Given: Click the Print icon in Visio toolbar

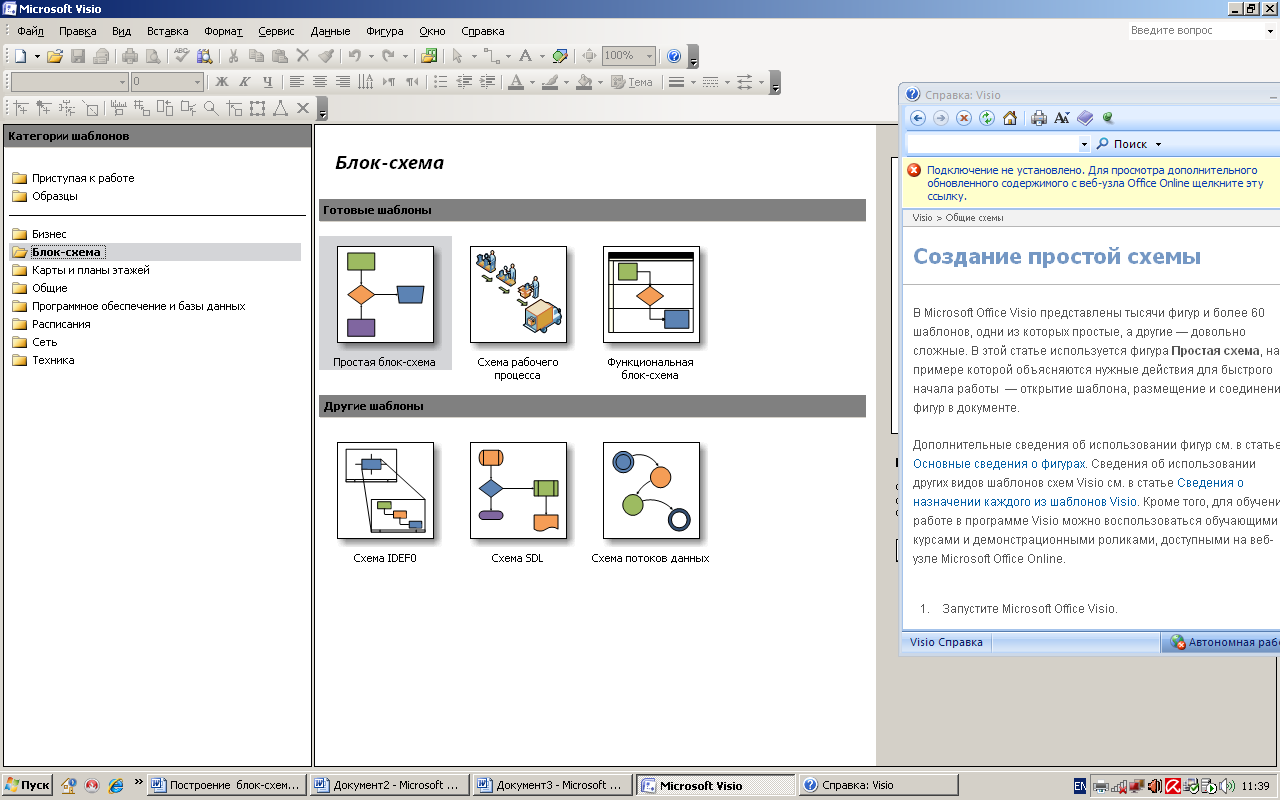Looking at the screenshot, I should (x=130, y=57).
